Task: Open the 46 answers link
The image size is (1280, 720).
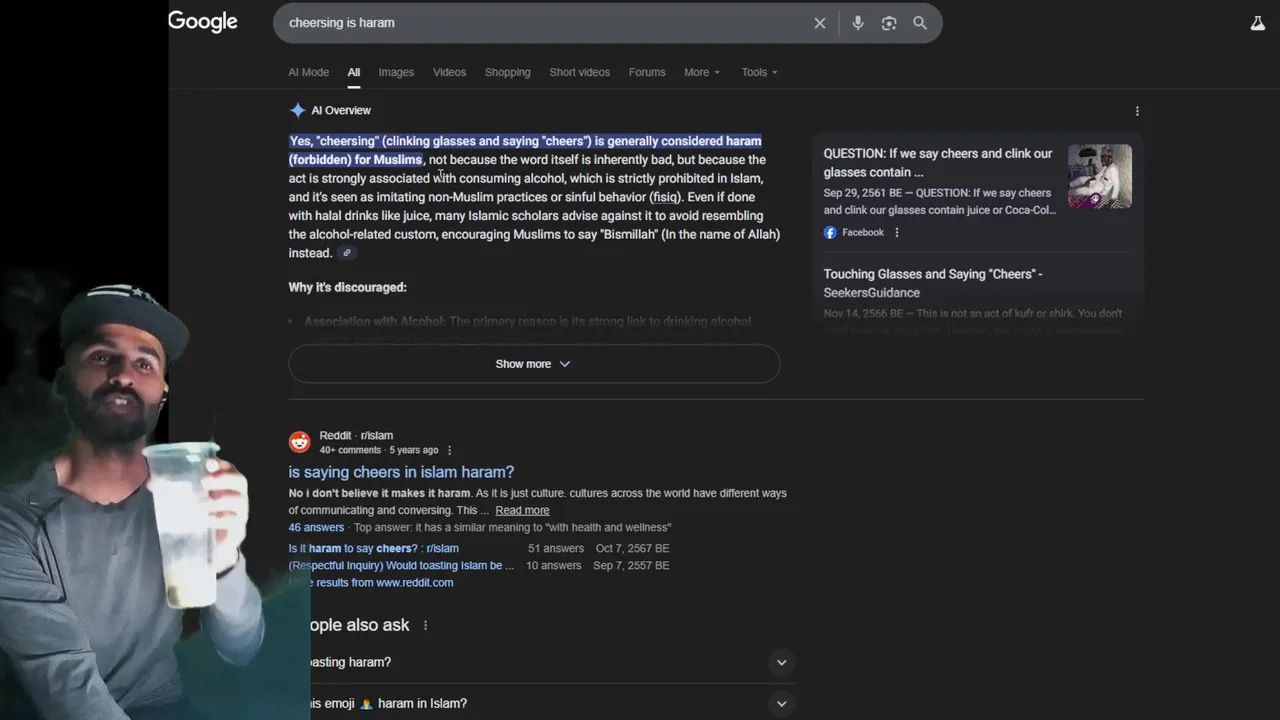Action: point(316,527)
